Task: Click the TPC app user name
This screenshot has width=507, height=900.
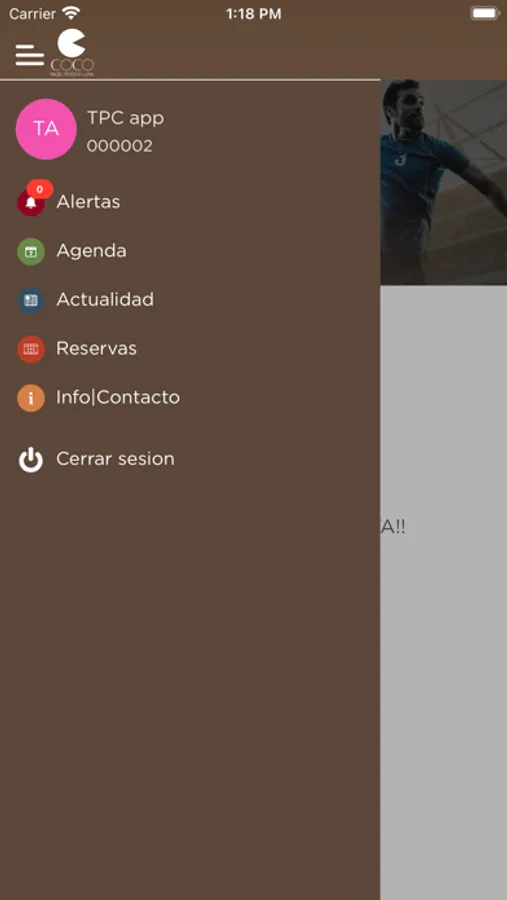Action: pyautogui.click(x=125, y=118)
